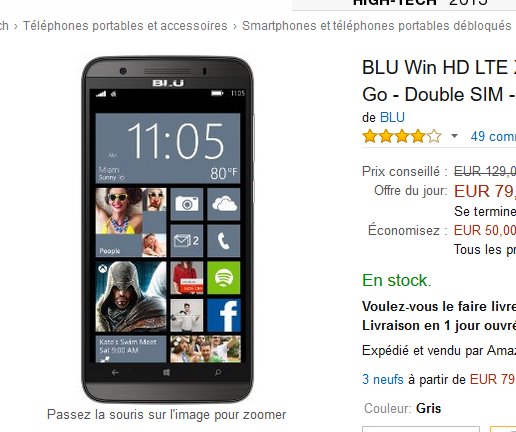Click the blue Facebook tile
Viewport: 516px width, 432px height.
pyautogui.click(x=224, y=315)
